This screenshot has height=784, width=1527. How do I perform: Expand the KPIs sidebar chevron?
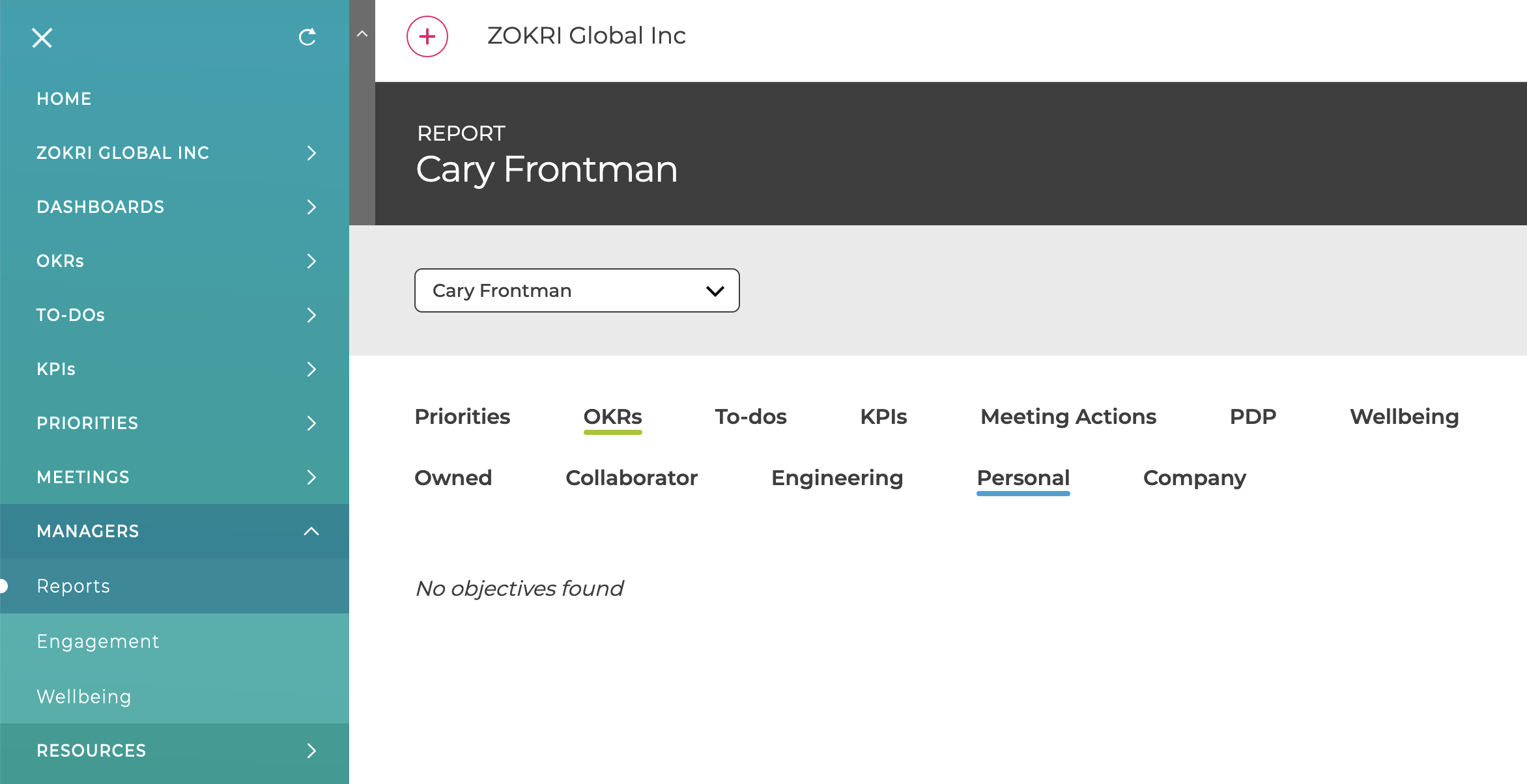point(311,369)
